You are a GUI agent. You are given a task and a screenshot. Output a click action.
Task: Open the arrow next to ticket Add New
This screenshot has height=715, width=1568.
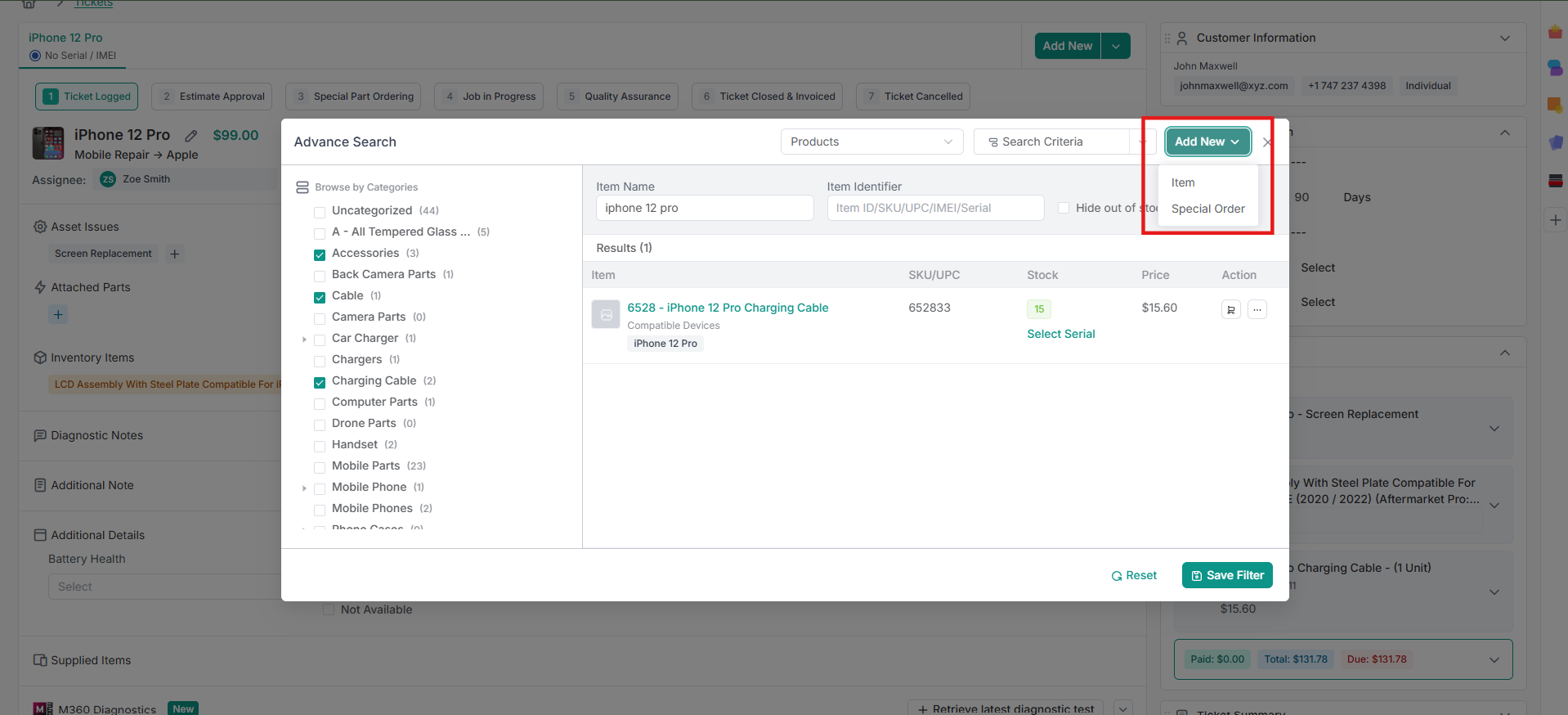point(1116,46)
